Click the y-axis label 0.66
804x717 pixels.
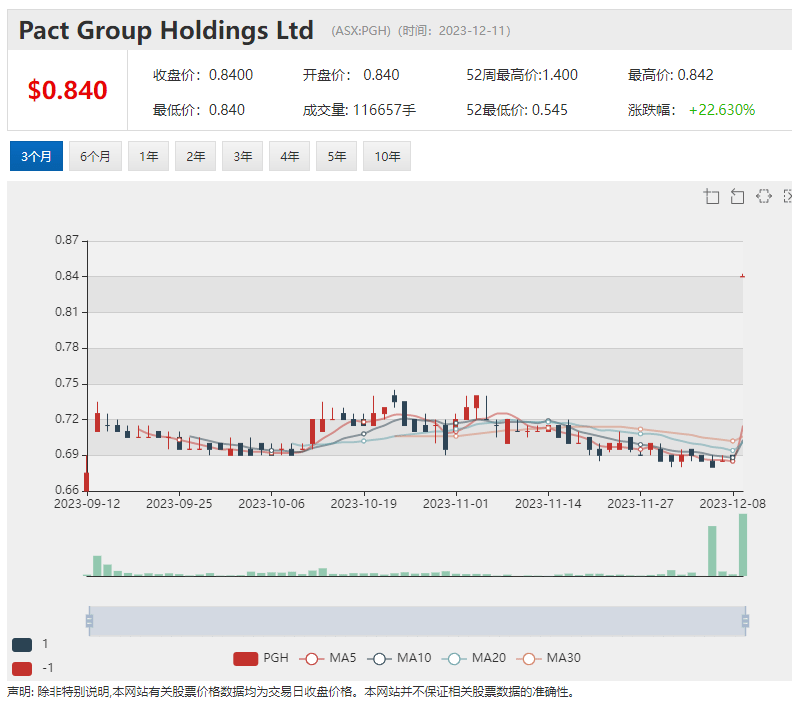point(67,490)
